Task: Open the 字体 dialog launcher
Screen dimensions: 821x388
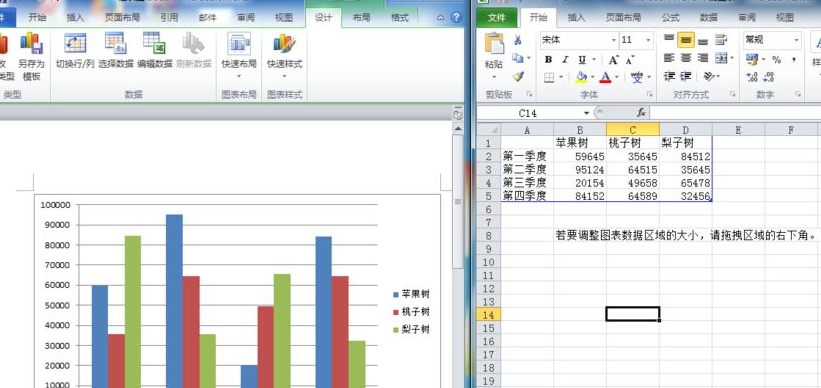Action: 650,95
